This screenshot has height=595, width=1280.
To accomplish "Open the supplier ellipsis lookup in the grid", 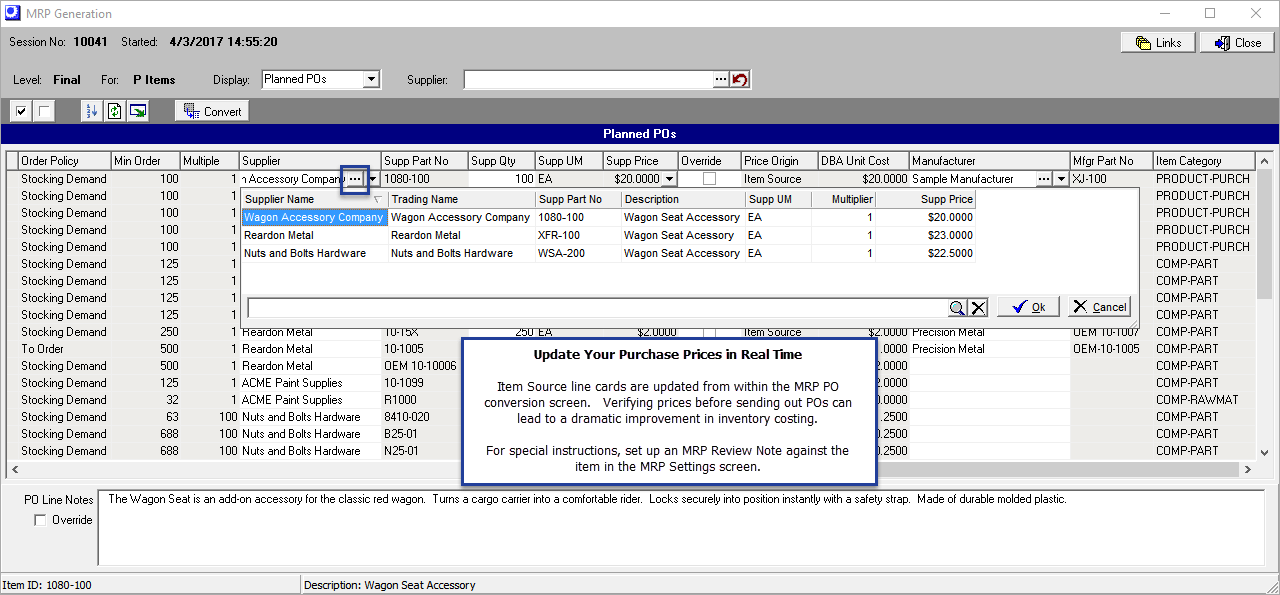I will (356, 178).
